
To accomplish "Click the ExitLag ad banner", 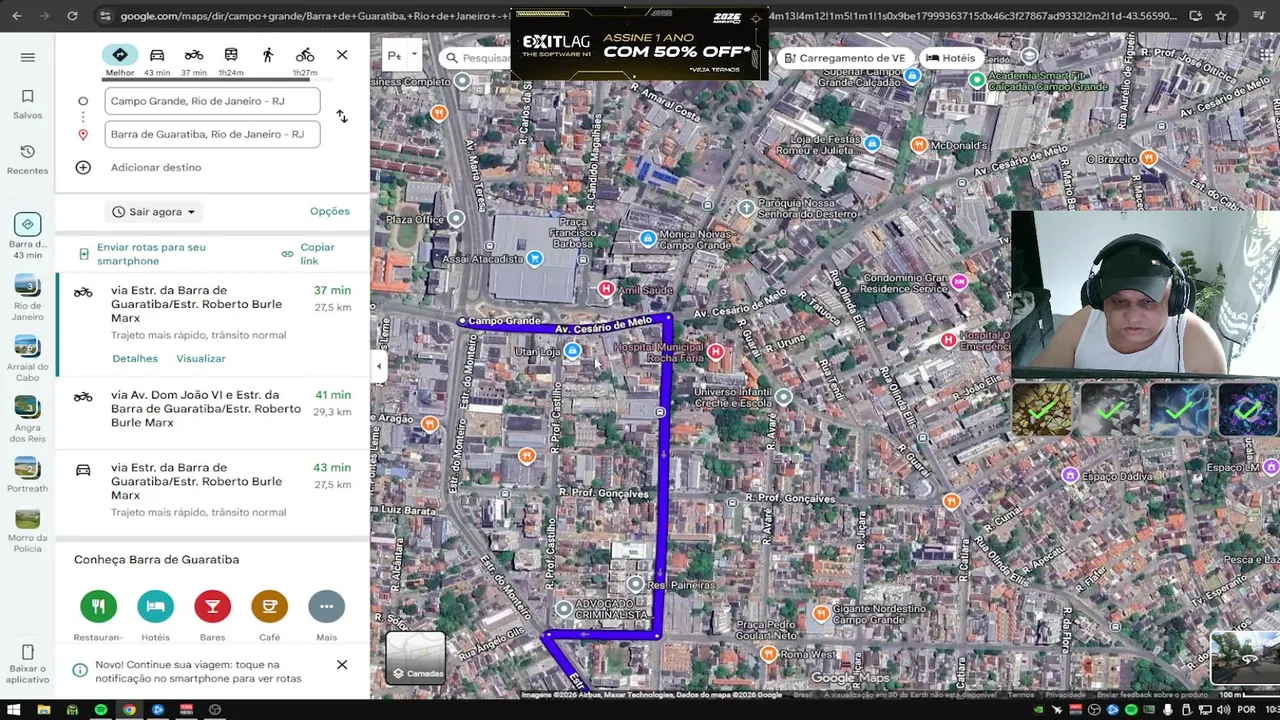I will pos(639,45).
